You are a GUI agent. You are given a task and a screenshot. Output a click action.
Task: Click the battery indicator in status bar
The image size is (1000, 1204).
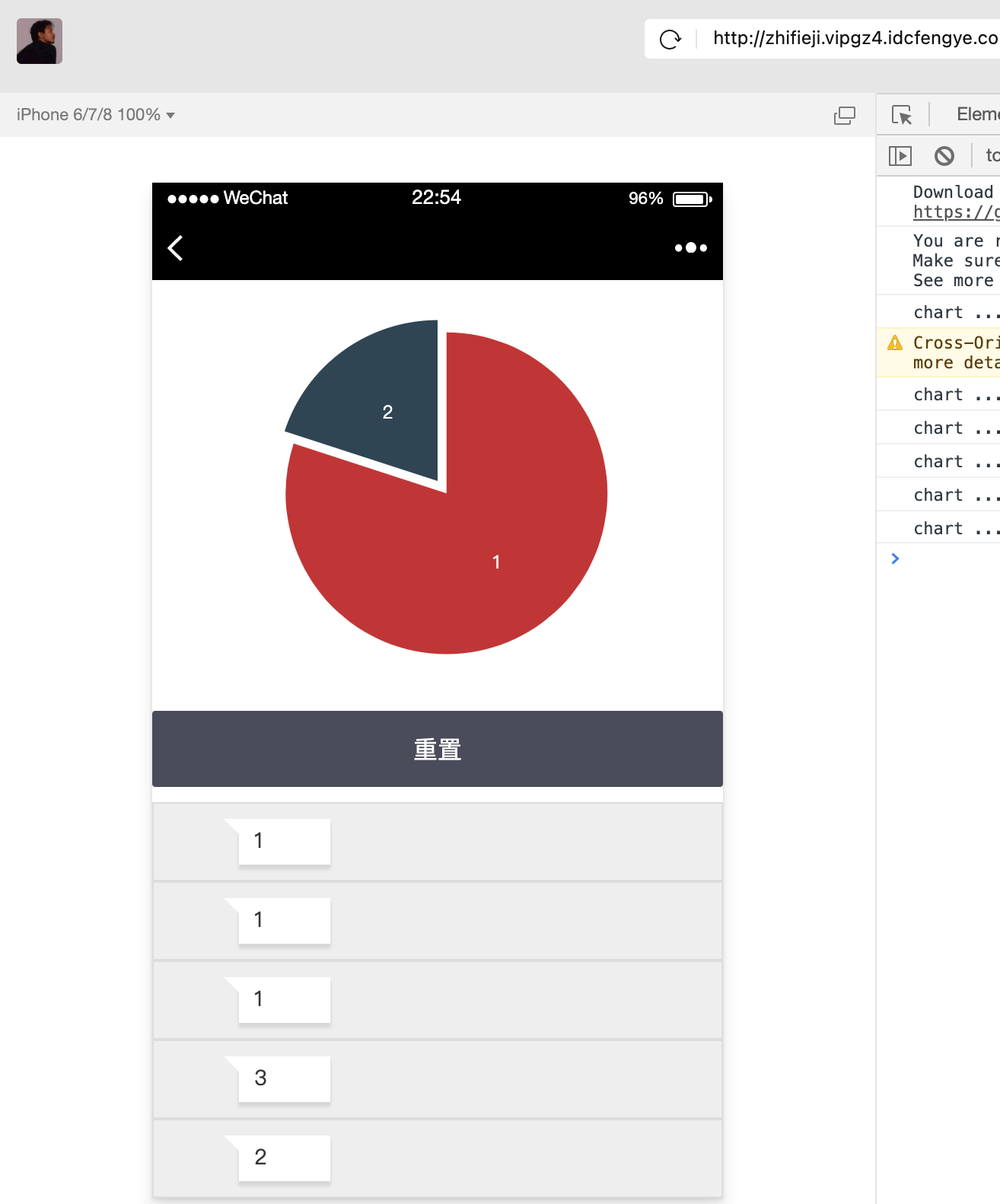(x=693, y=199)
